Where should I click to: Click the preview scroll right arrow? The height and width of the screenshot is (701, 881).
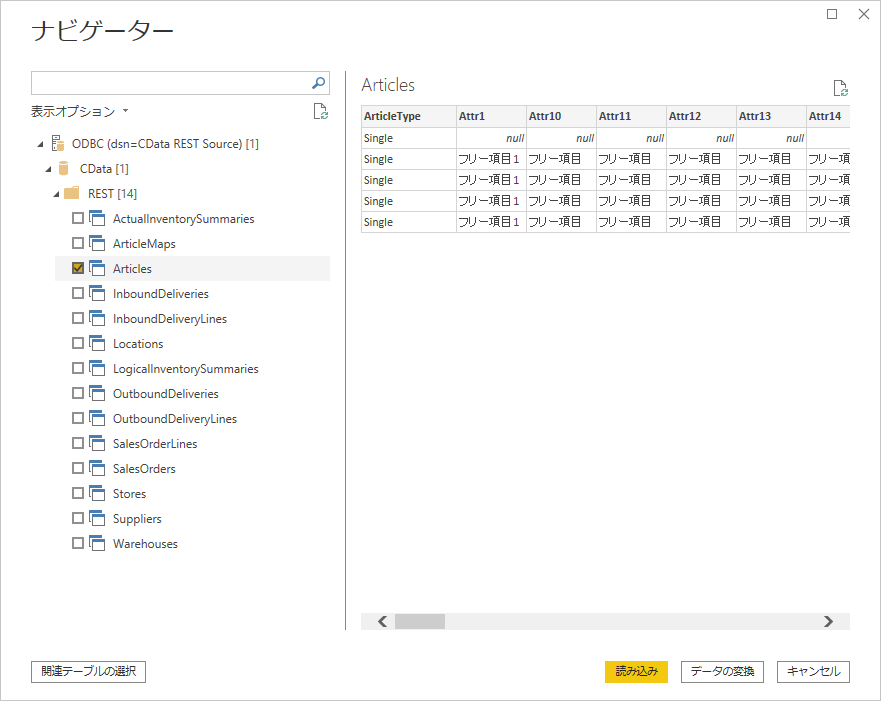828,621
